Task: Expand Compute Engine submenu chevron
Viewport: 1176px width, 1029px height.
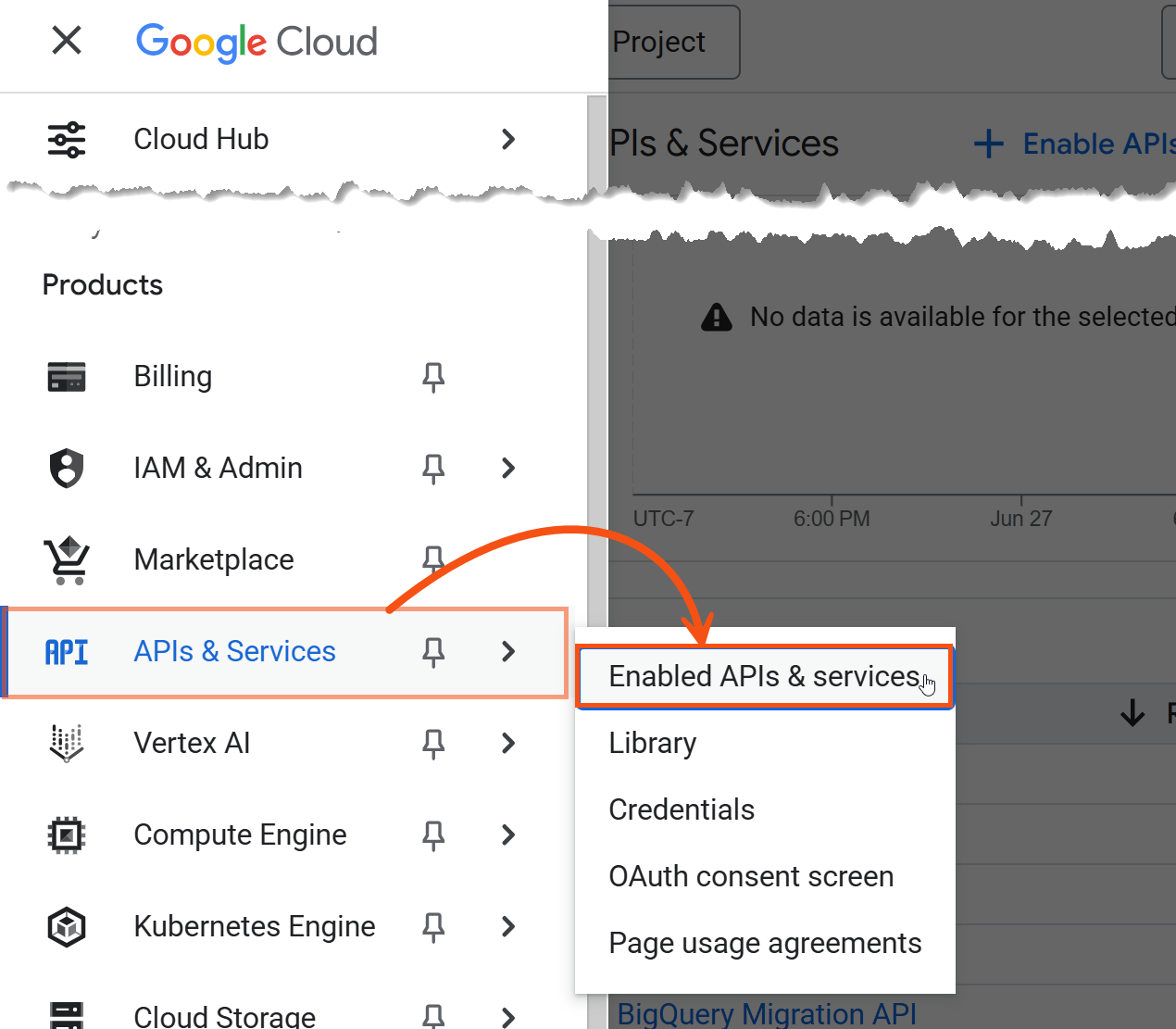Action: click(507, 834)
